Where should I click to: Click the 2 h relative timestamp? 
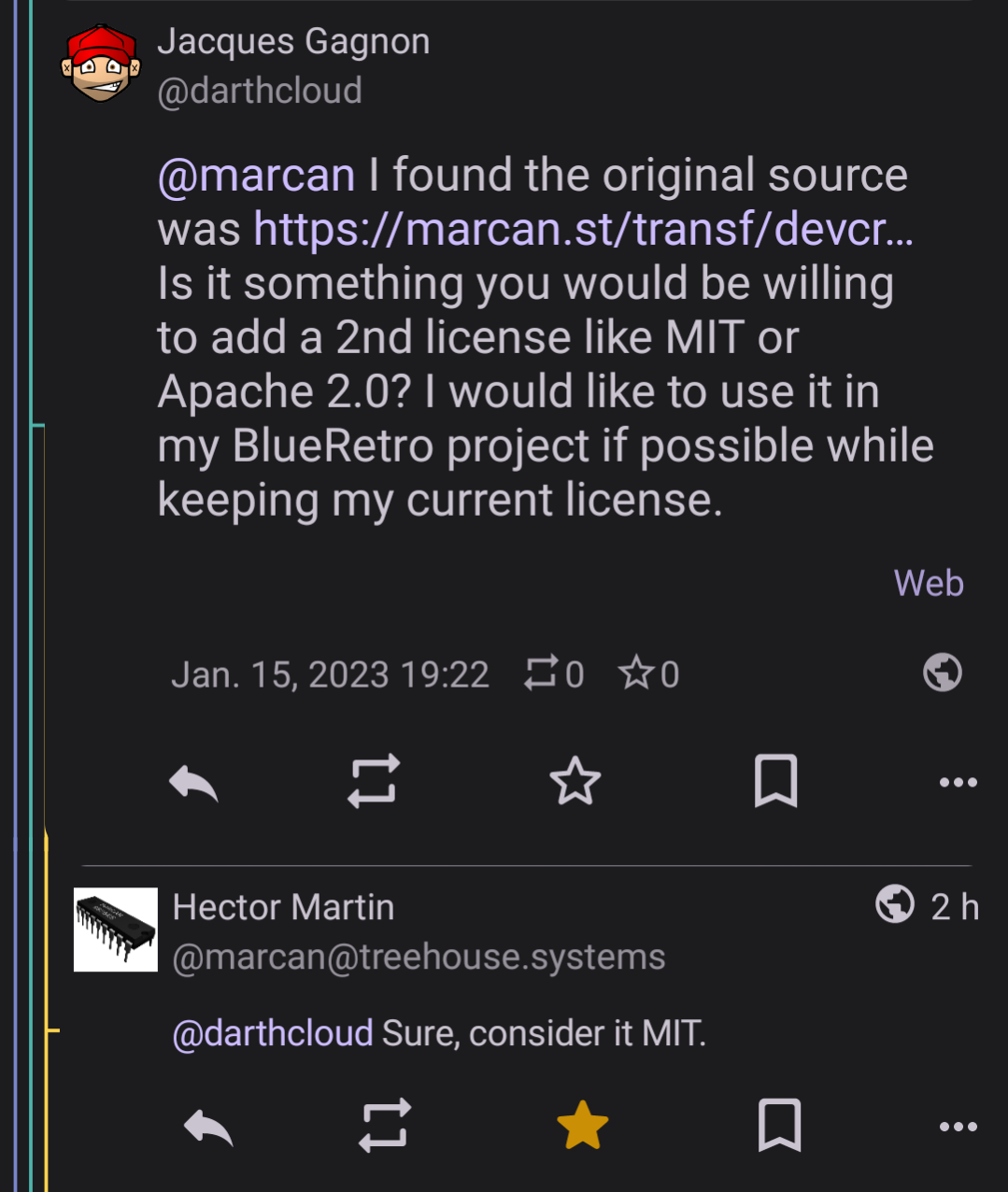955,905
